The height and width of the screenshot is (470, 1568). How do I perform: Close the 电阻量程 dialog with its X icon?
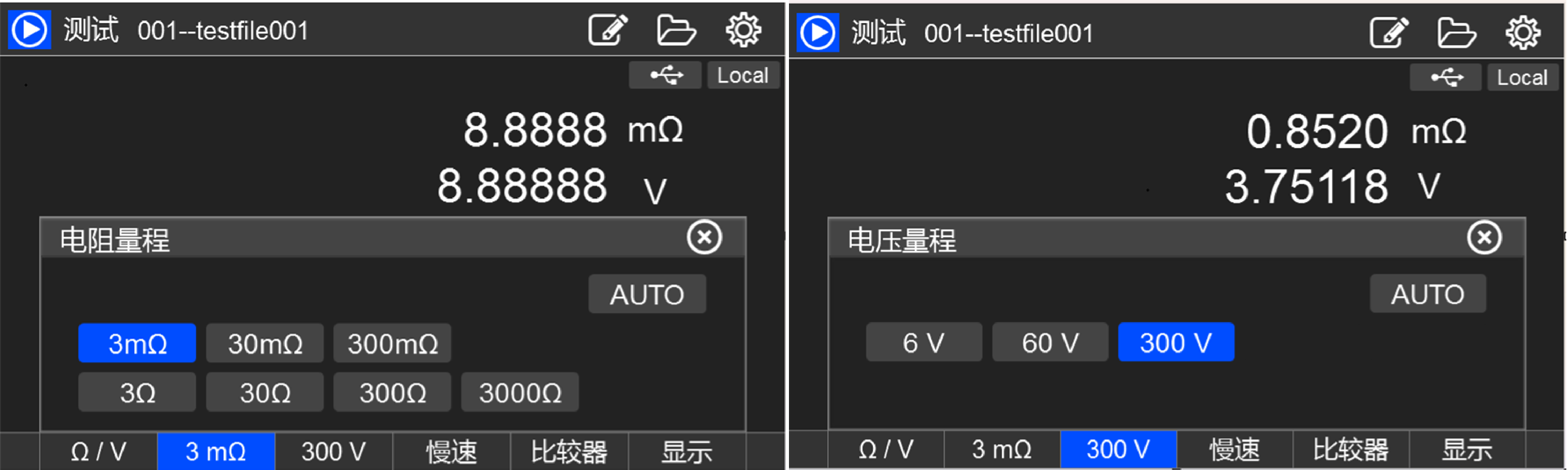[704, 238]
